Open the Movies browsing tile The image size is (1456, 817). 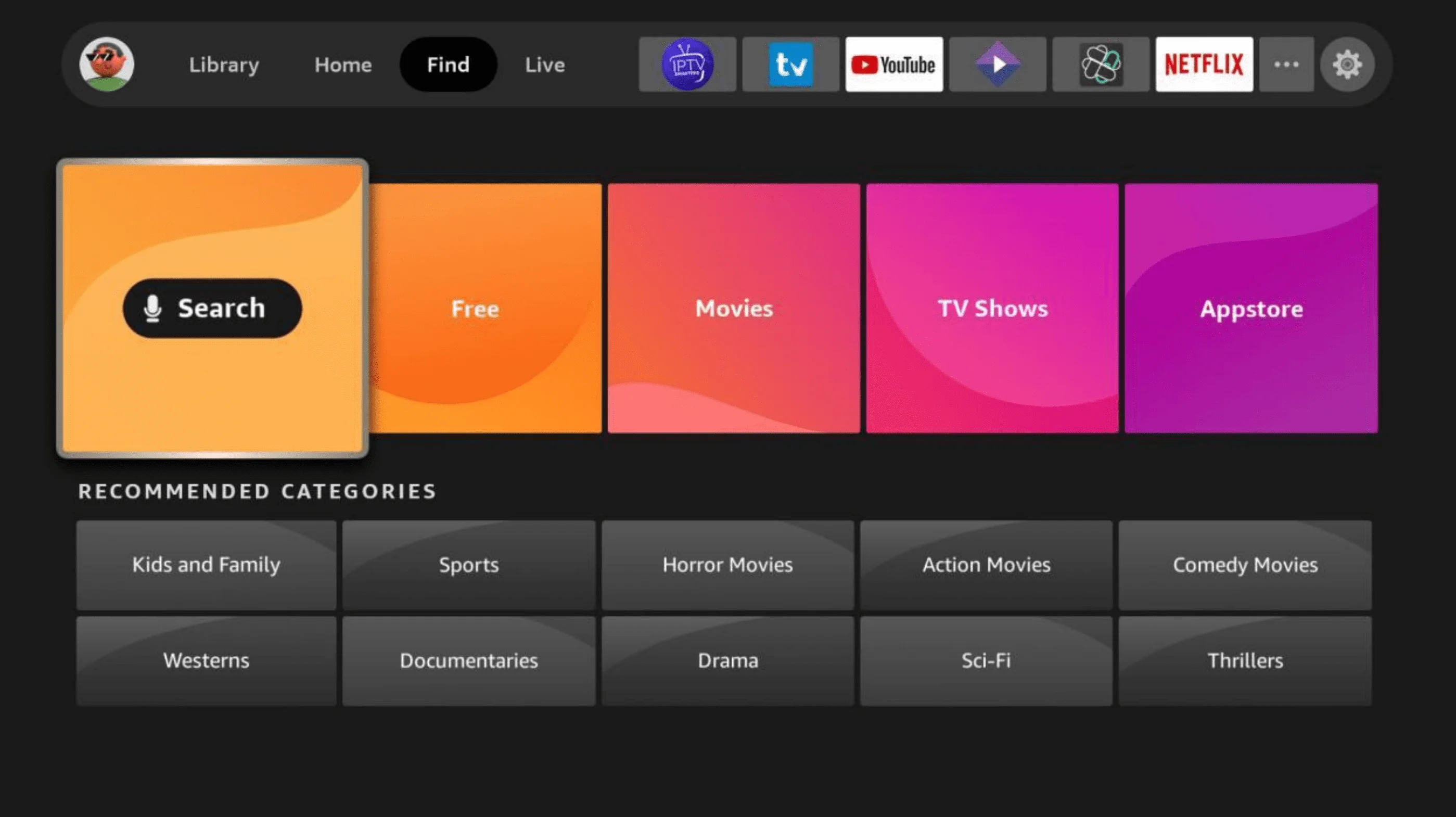tap(732, 307)
